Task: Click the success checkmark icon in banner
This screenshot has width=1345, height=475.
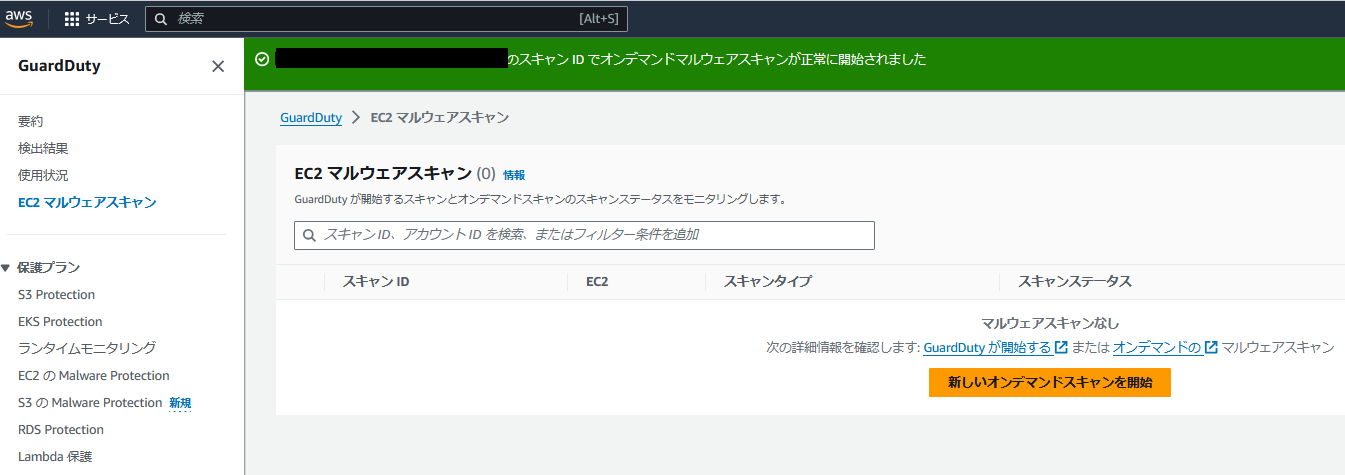Action: tap(262, 60)
